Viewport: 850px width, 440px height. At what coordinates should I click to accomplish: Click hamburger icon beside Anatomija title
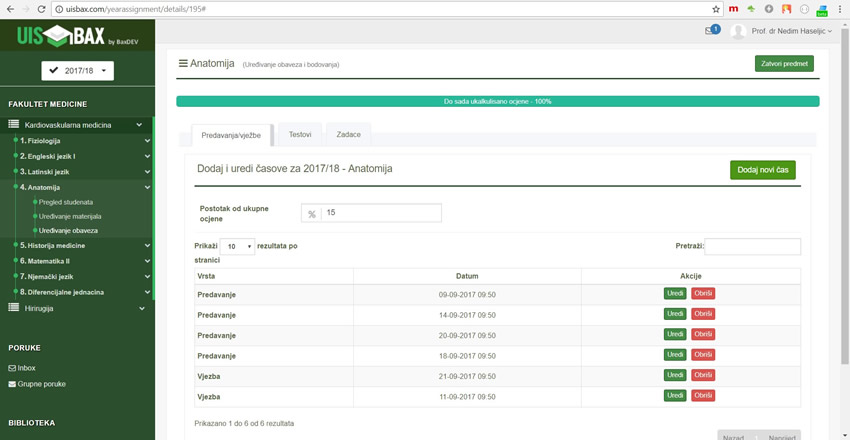click(x=183, y=63)
